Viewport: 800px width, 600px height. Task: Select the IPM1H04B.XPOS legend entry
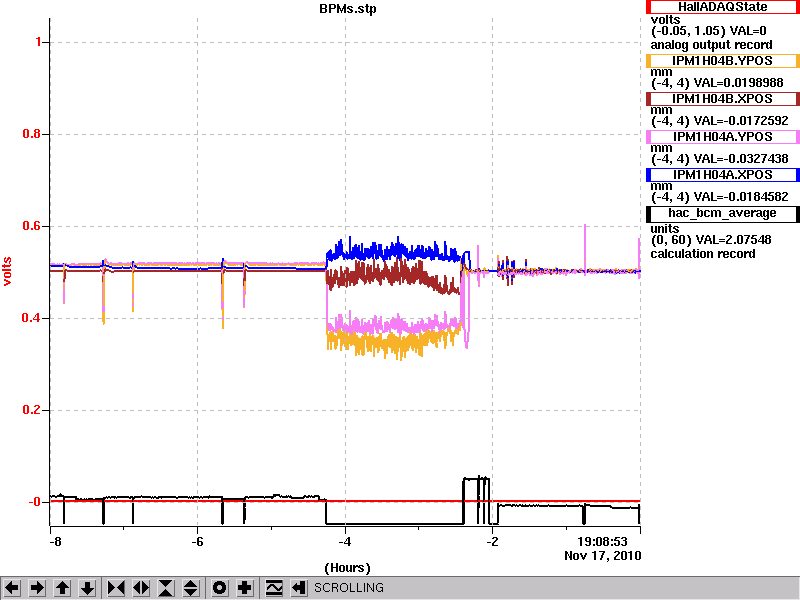(722, 98)
